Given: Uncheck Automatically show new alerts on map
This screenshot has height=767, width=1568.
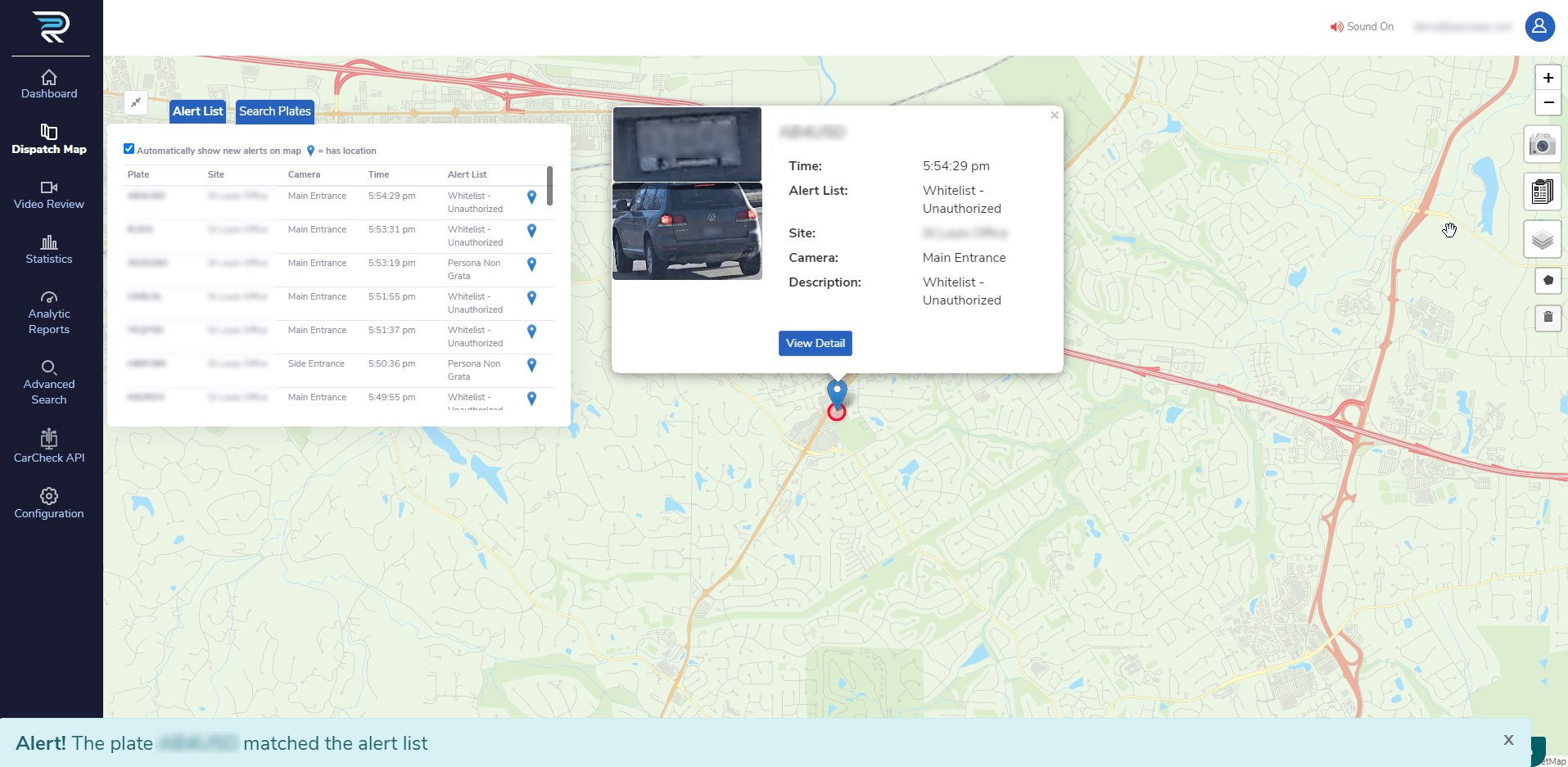Looking at the screenshot, I should (129, 149).
